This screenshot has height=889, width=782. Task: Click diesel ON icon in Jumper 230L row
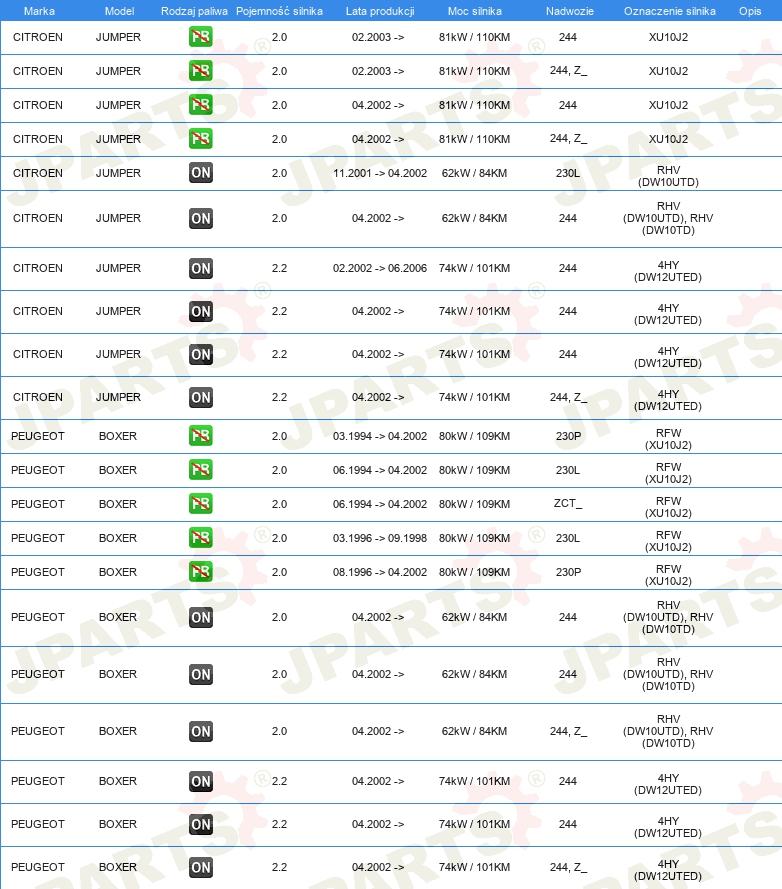pyautogui.click(x=201, y=173)
